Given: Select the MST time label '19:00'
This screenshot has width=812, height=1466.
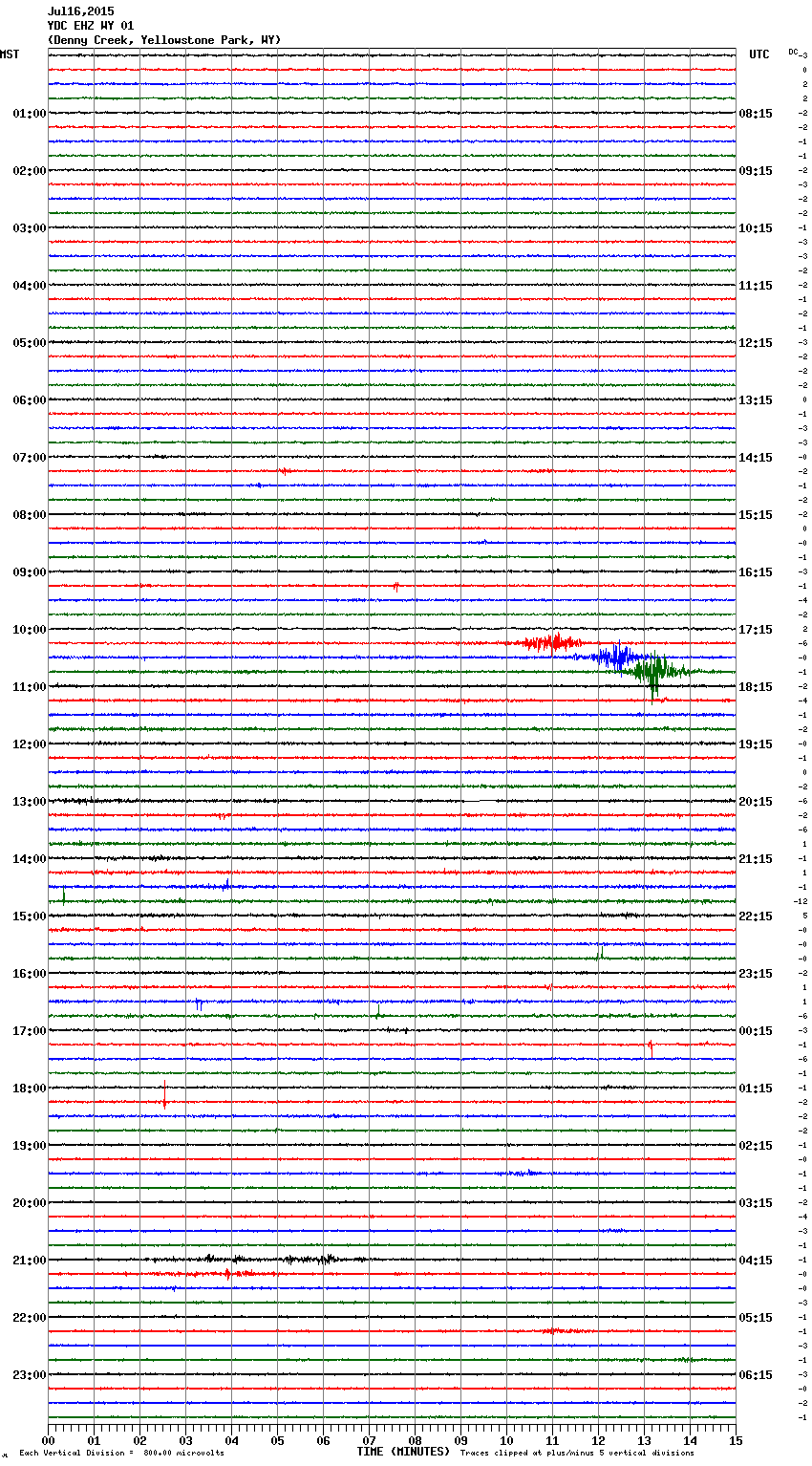Looking at the screenshot, I should click(29, 1146).
